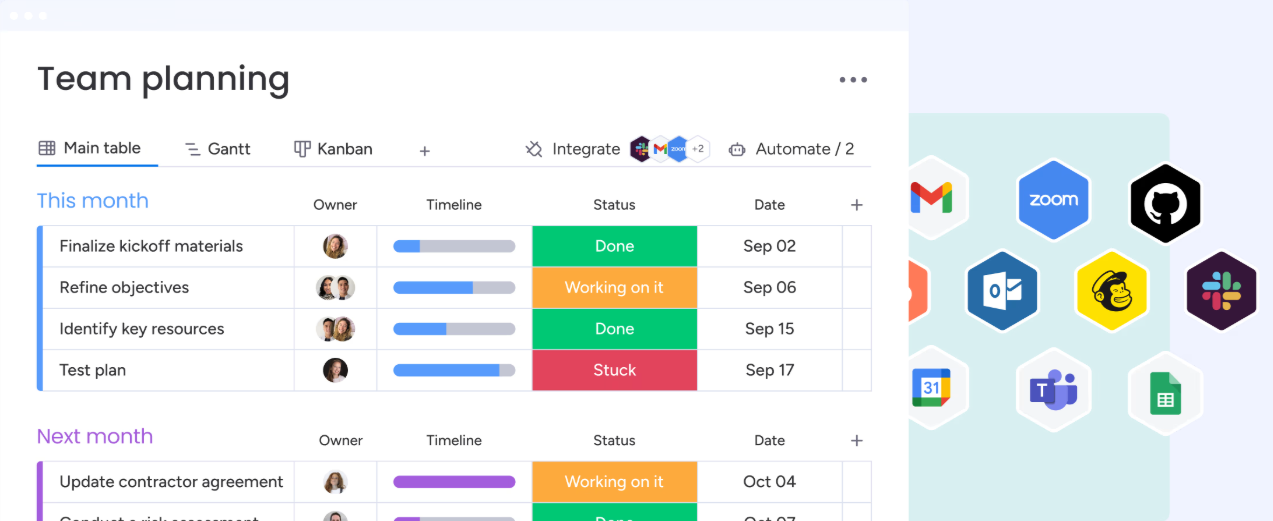Open the three-dot board options menu

(853, 80)
